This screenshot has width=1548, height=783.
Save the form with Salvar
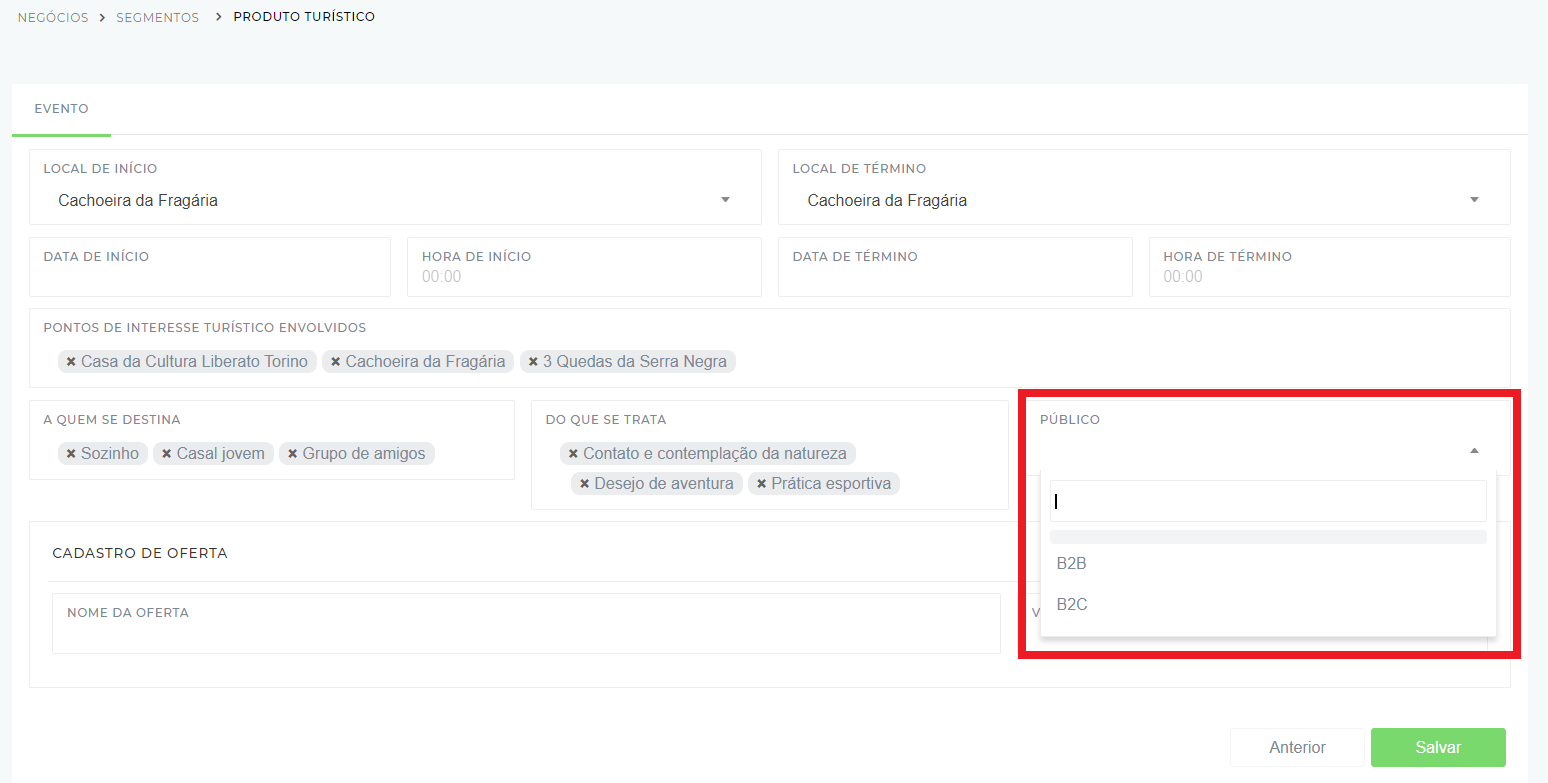(x=1438, y=748)
